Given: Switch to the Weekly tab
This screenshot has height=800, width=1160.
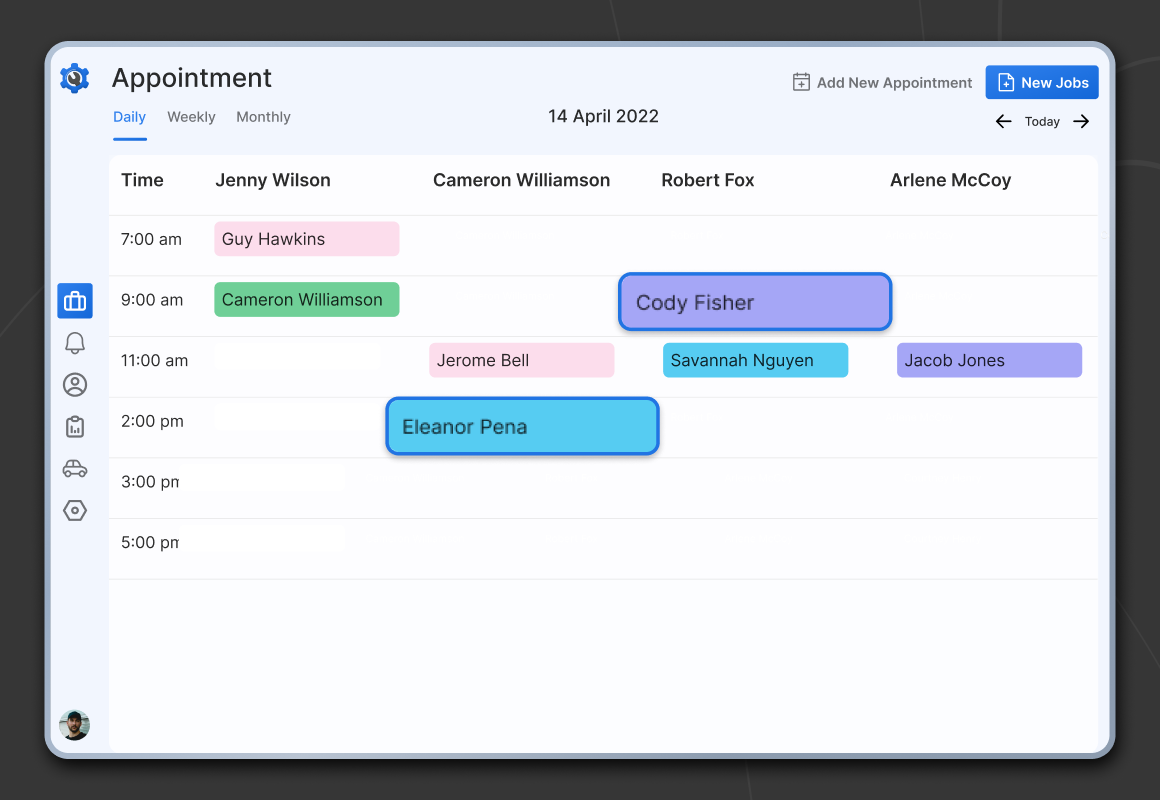Looking at the screenshot, I should [191, 117].
